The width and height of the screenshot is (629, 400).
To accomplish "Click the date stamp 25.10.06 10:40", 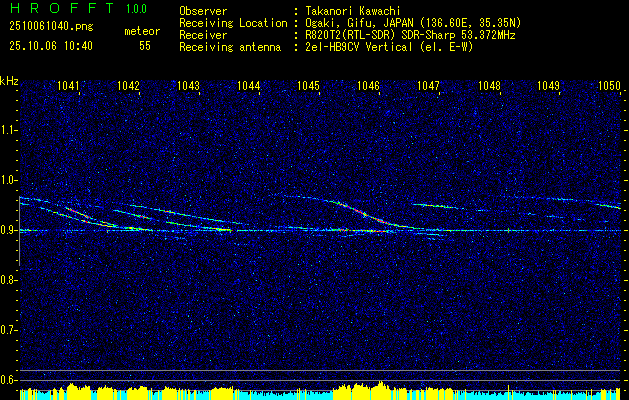I will tap(51, 46).
